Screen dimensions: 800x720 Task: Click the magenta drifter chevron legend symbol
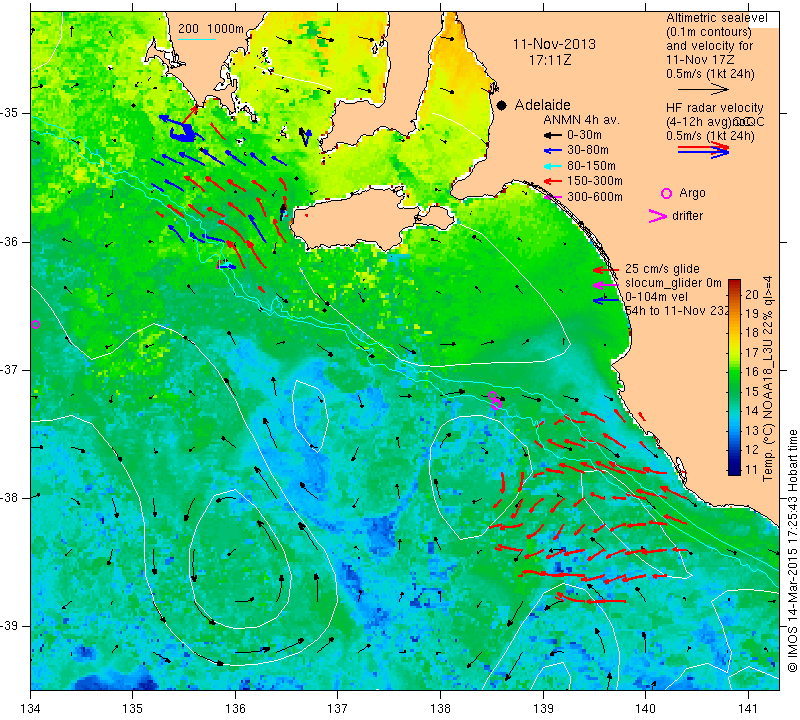[x=657, y=216]
